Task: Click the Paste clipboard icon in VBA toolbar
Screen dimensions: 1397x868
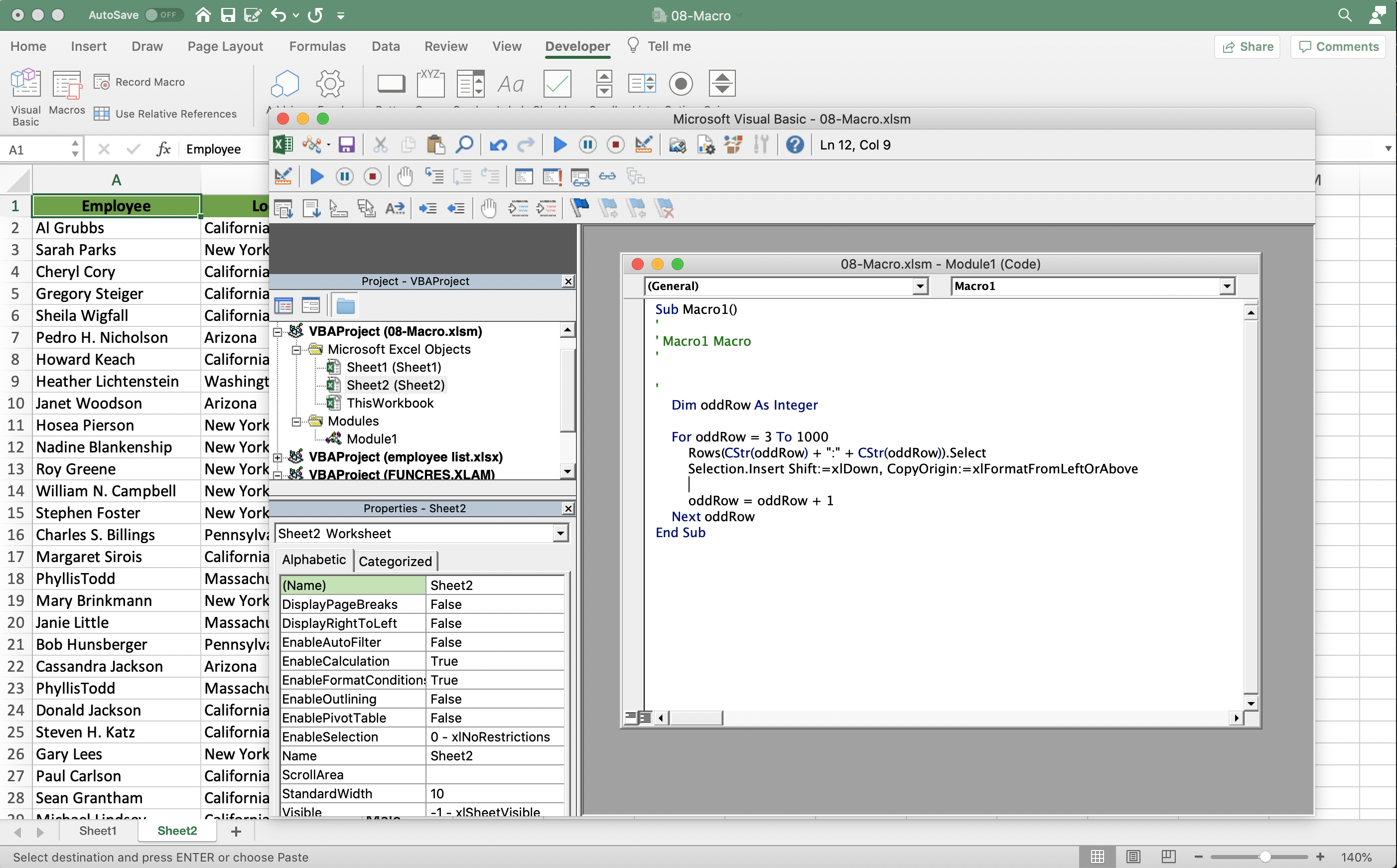Action: (435, 145)
